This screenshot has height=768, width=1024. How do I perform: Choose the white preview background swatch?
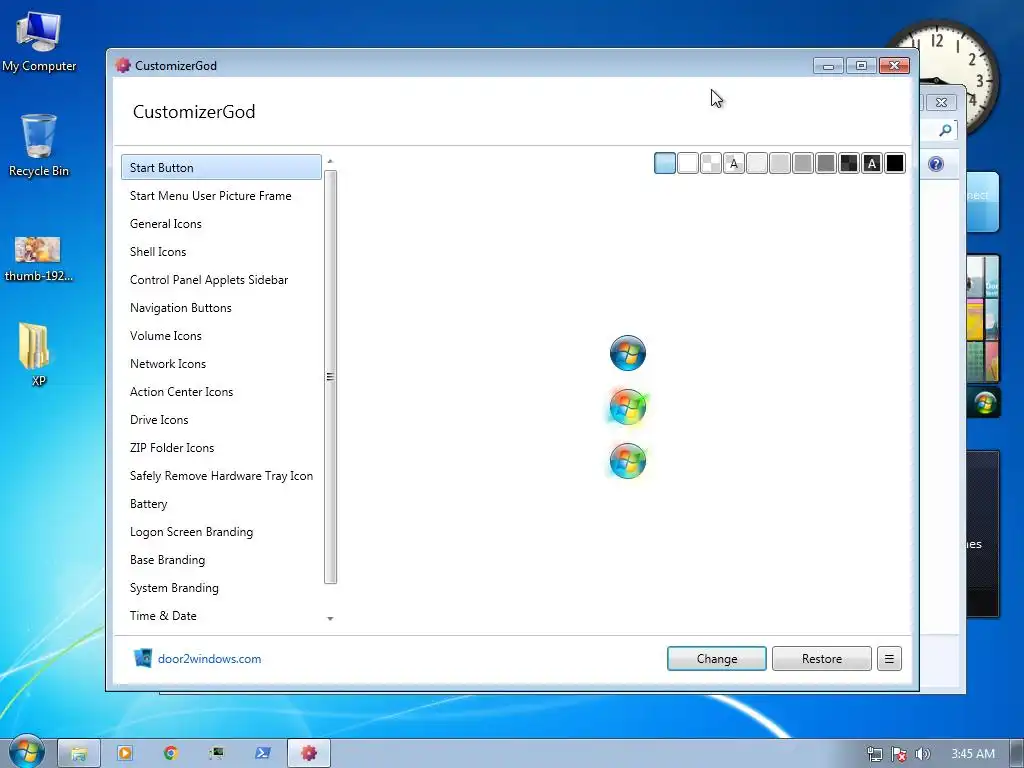(x=688, y=163)
